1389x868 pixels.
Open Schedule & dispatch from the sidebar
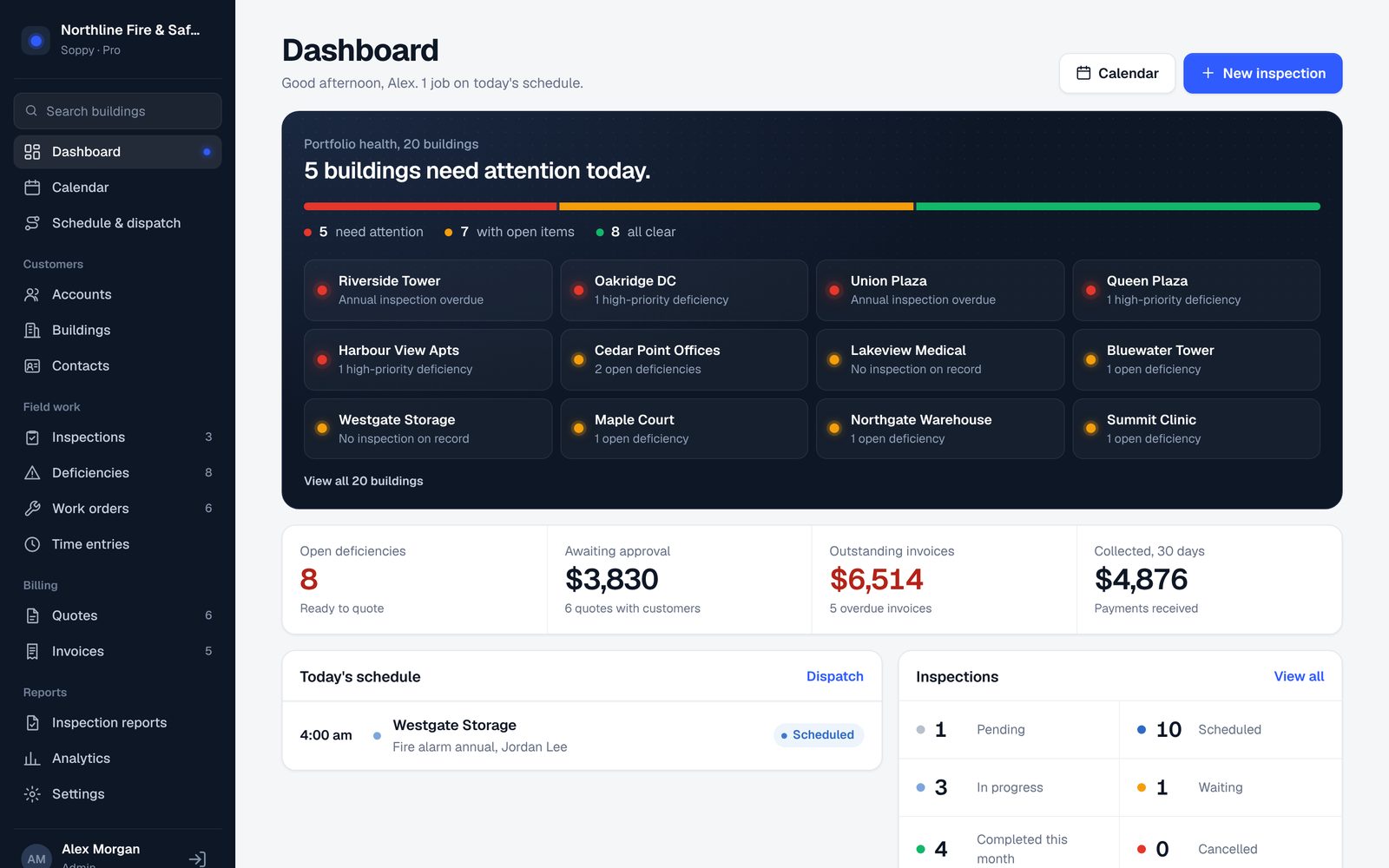[x=117, y=223]
